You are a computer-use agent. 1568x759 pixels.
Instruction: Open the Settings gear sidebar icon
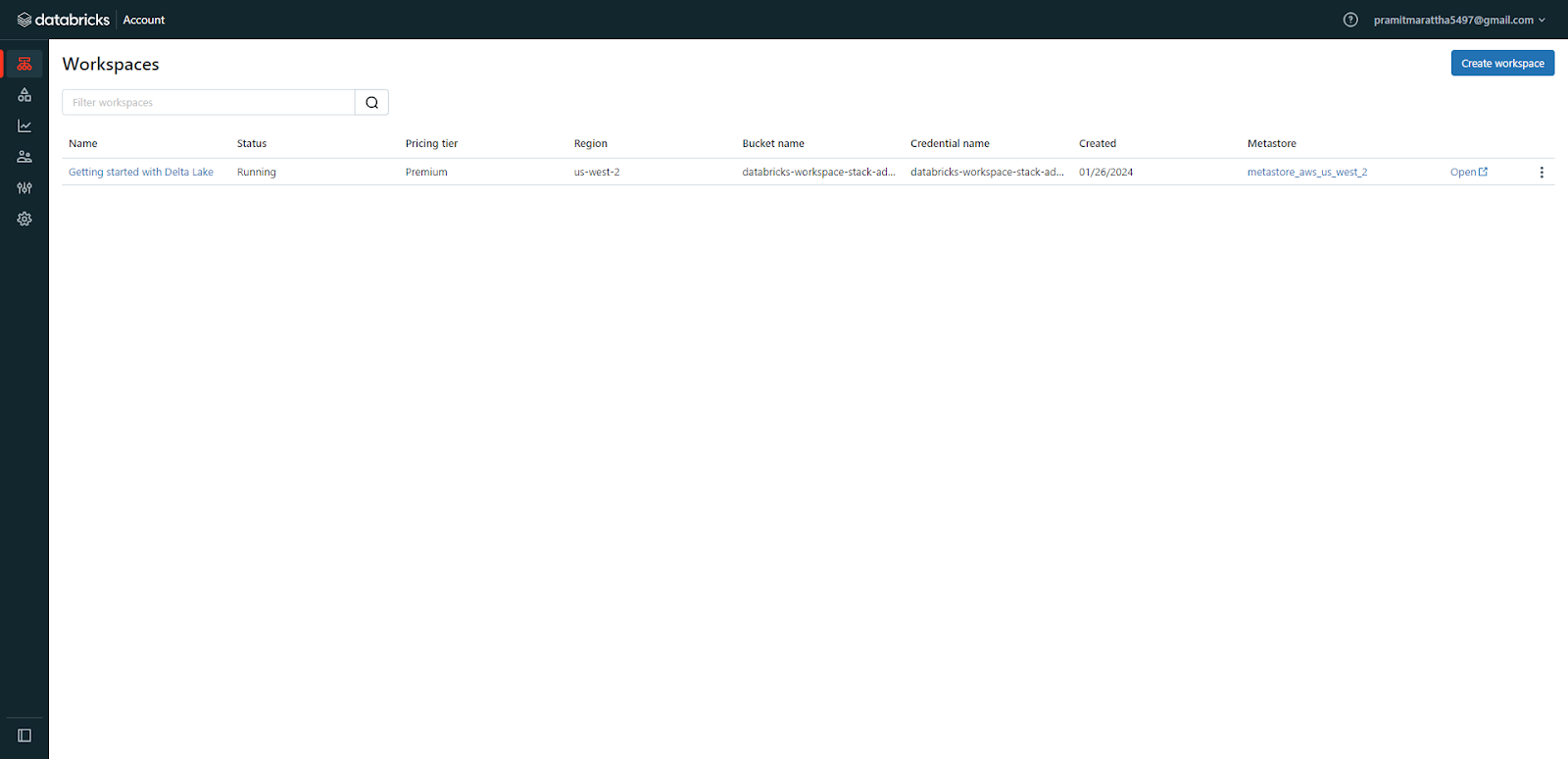click(x=24, y=219)
